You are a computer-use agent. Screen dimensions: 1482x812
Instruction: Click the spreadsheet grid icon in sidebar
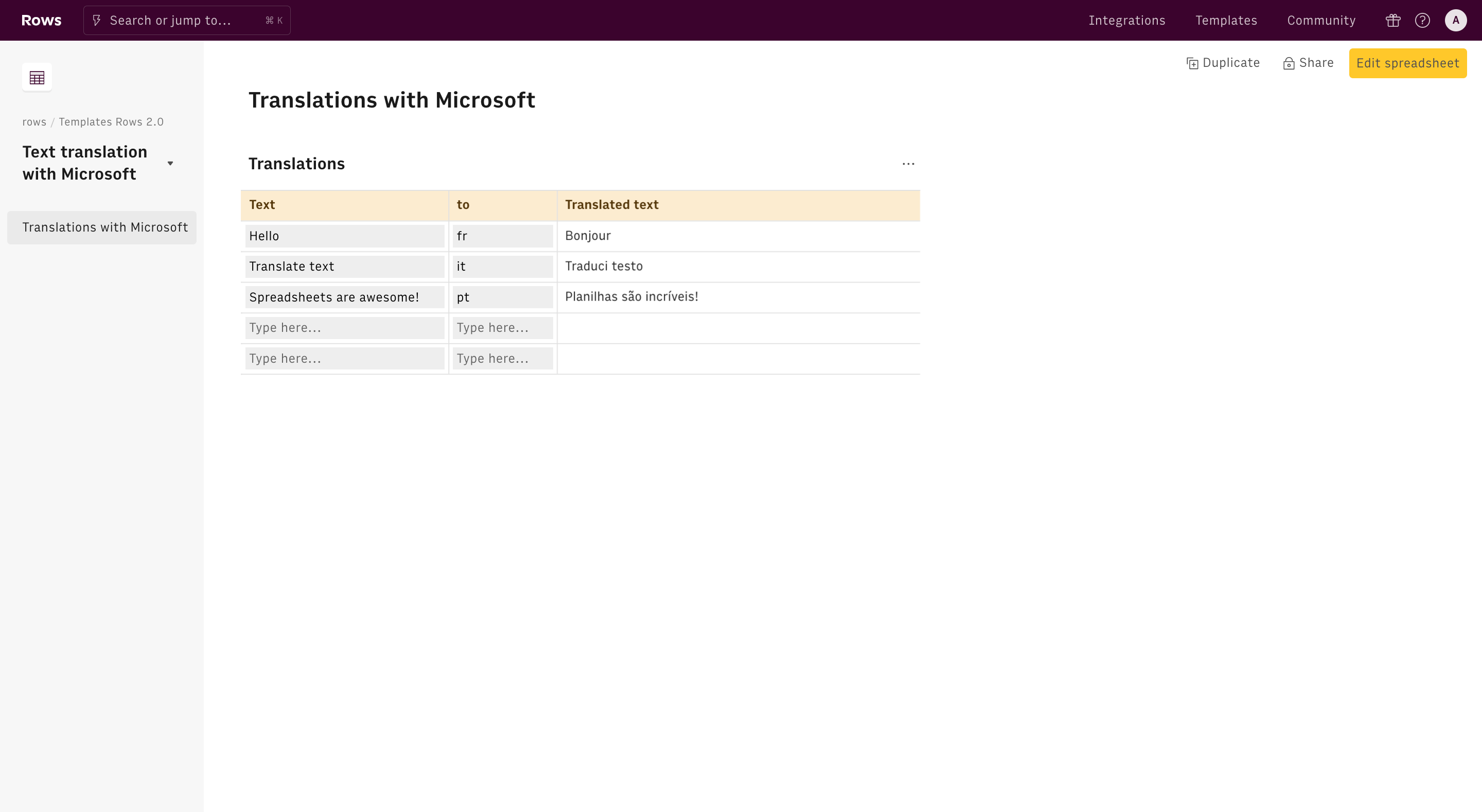point(37,77)
